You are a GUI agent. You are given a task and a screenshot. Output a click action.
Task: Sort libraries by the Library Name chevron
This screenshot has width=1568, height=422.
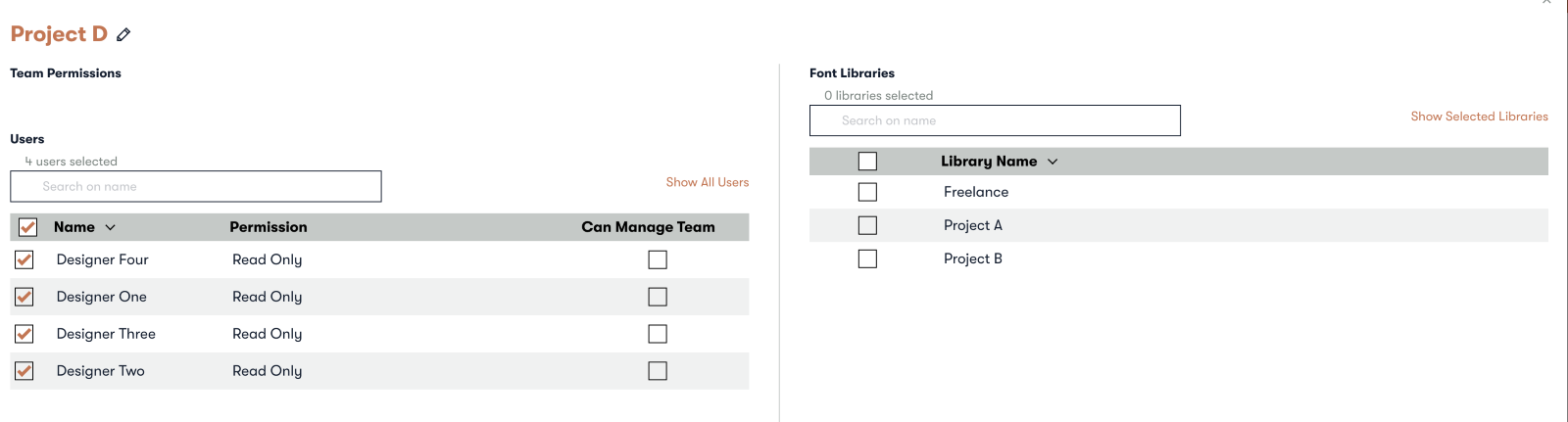1053,162
